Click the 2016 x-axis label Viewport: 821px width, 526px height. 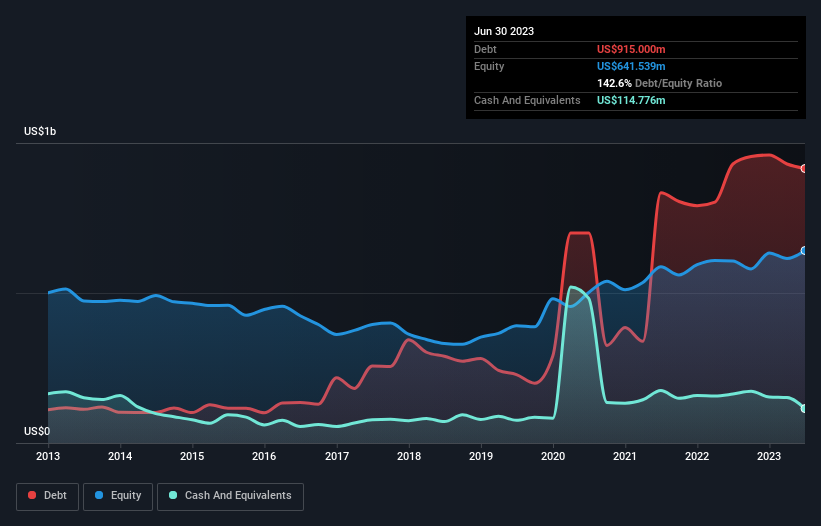coord(264,456)
